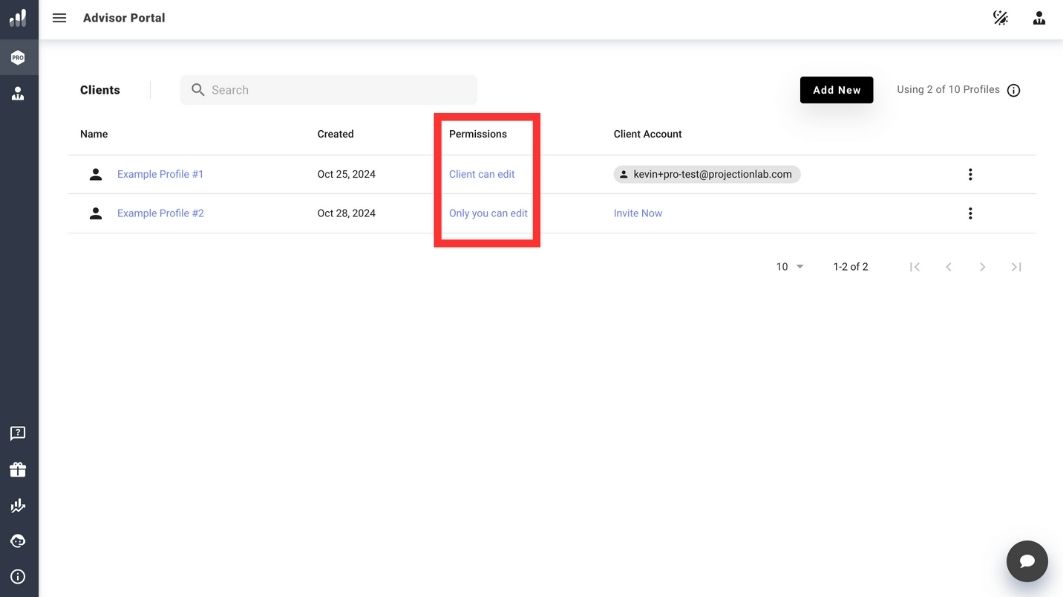Viewport: 1064px width, 597px height.
Task: Open the info icon at sidebar bottom
Action: [17, 576]
